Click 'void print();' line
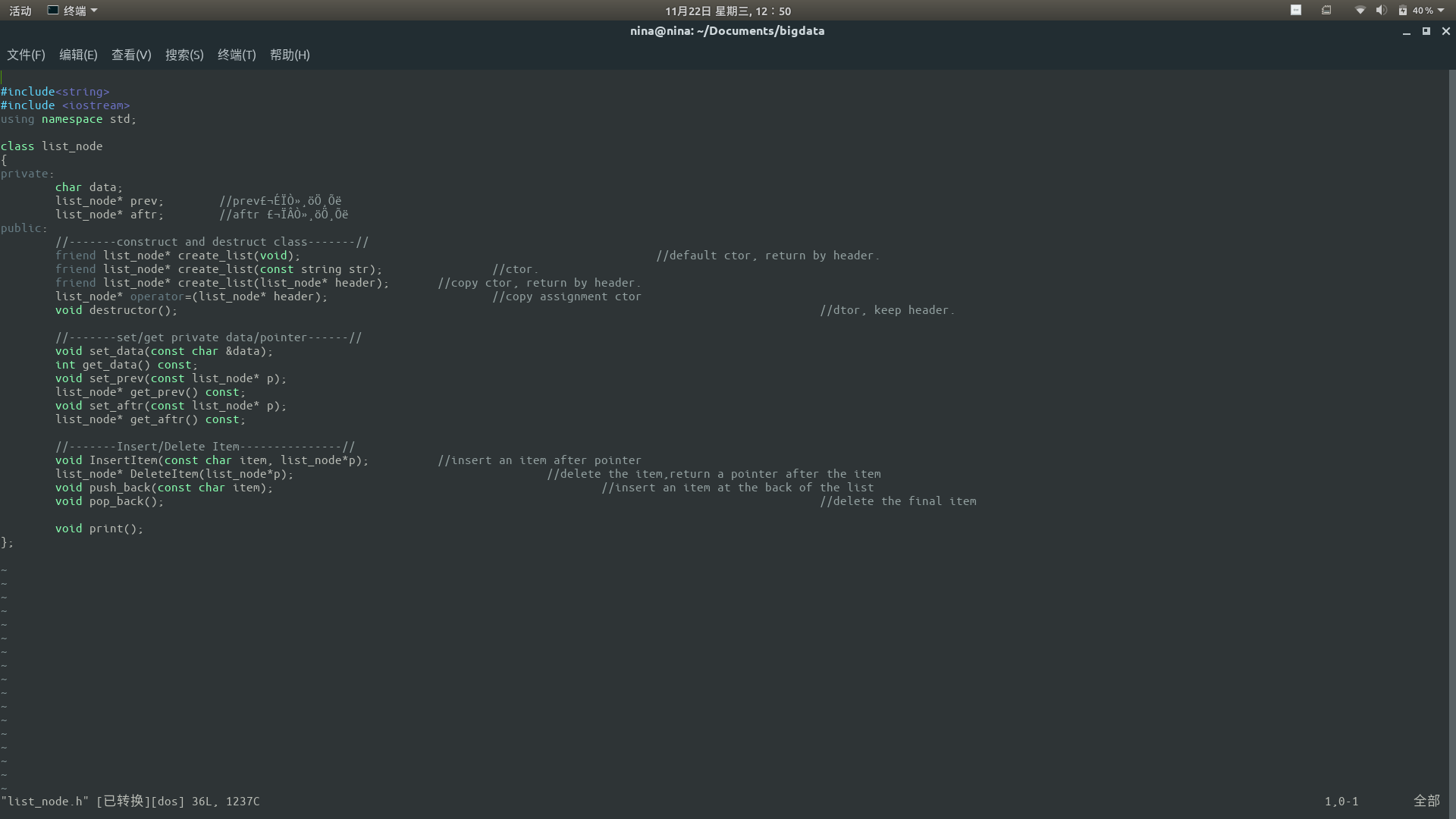The image size is (1456, 819). 99,529
